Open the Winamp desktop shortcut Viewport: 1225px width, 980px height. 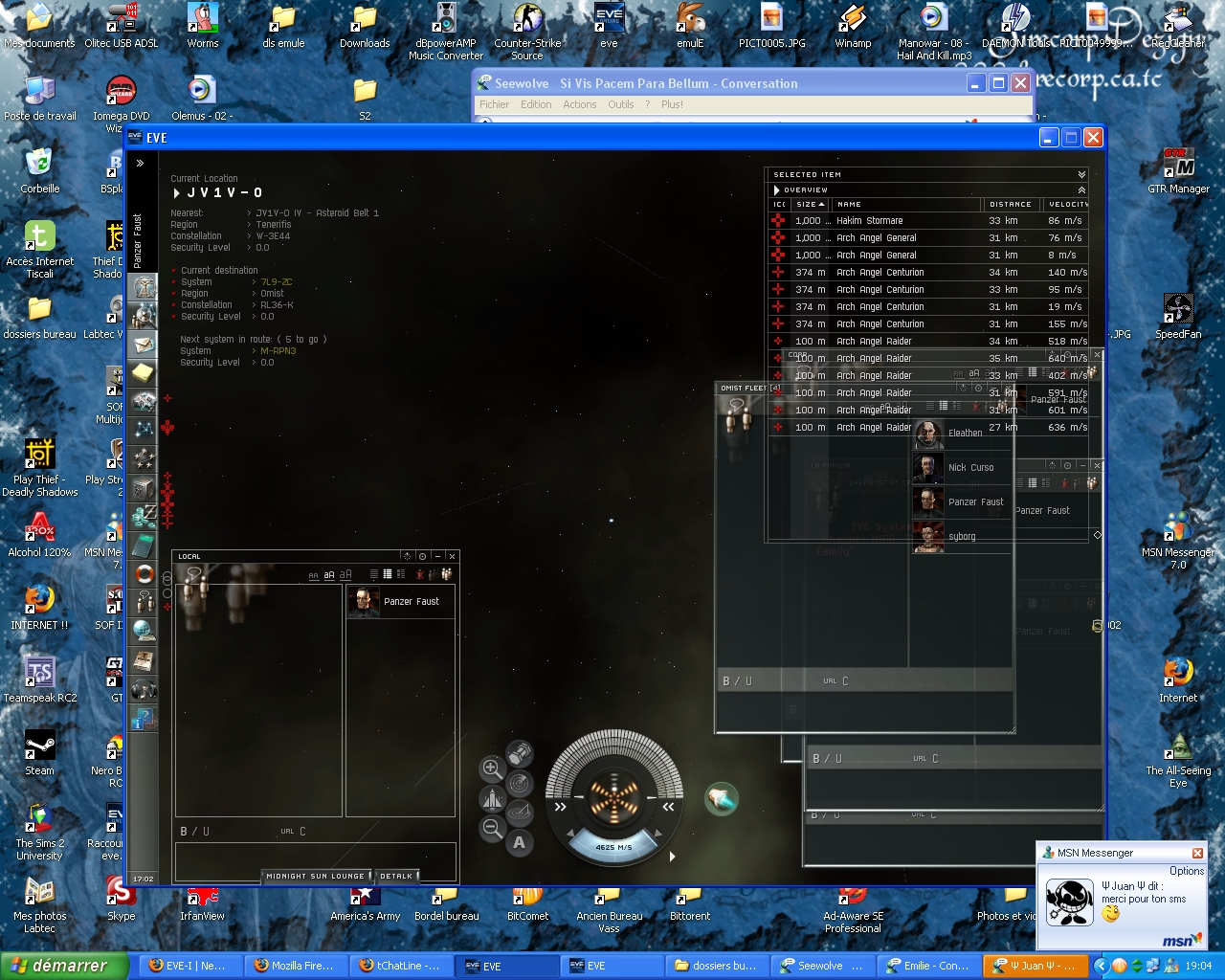coord(853,26)
